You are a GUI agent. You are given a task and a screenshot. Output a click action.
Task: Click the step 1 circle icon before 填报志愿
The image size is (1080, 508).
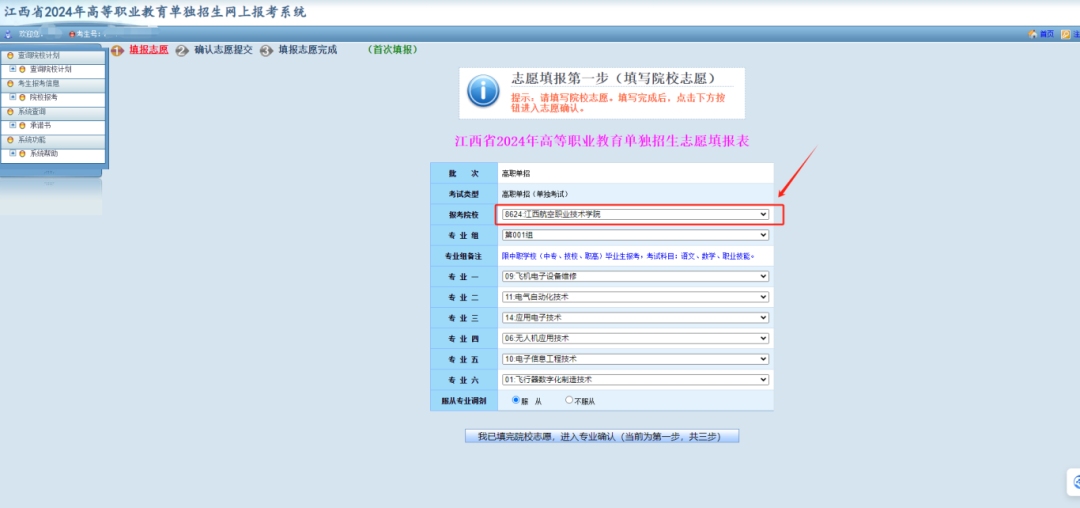coord(117,50)
